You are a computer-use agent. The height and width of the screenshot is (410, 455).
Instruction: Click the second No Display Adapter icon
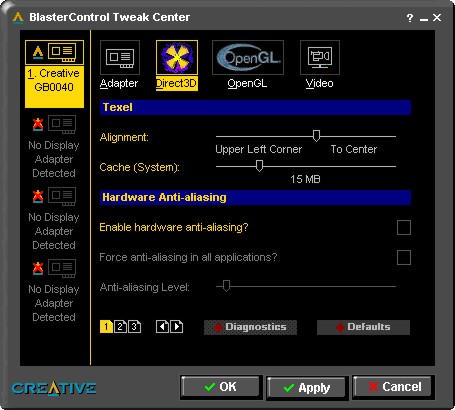[54, 196]
